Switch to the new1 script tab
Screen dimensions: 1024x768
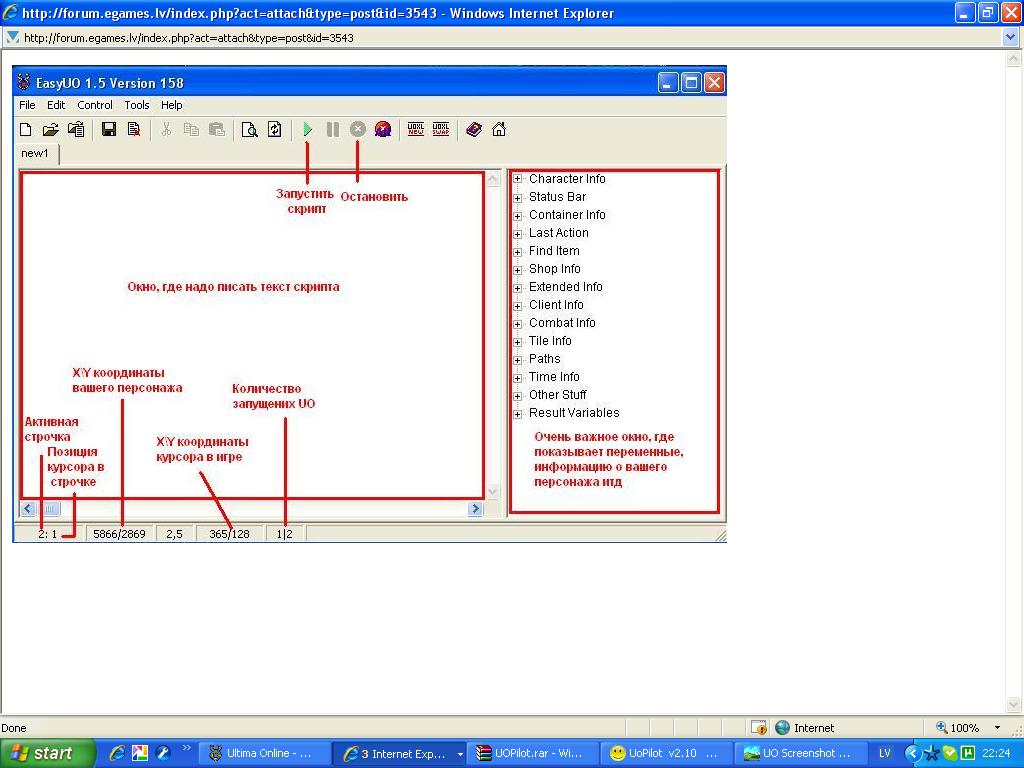pyautogui.click(x=35, y=153)
